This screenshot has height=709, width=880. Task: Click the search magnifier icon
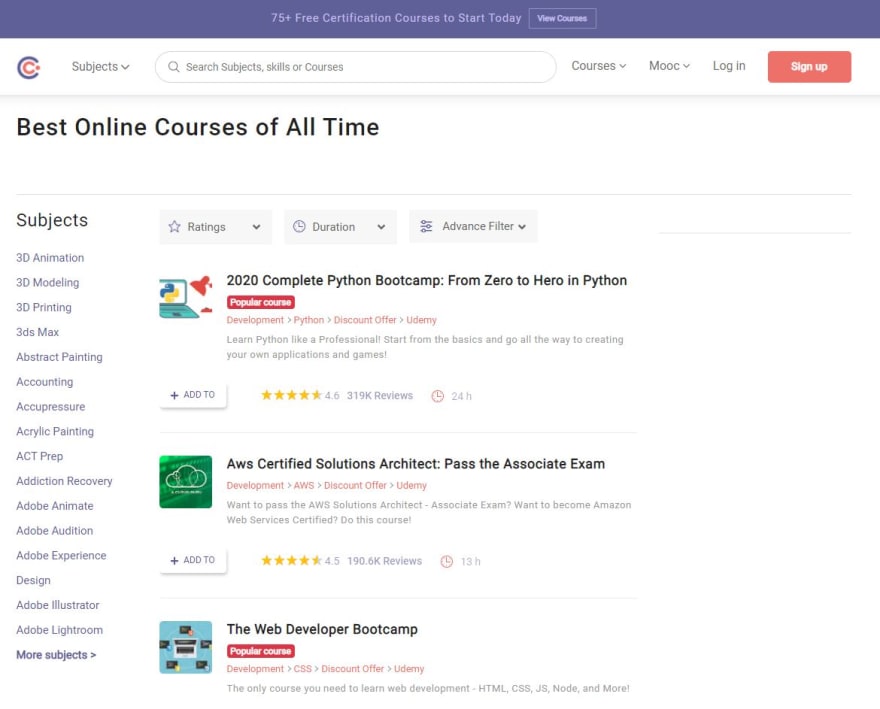click(174, 67)
